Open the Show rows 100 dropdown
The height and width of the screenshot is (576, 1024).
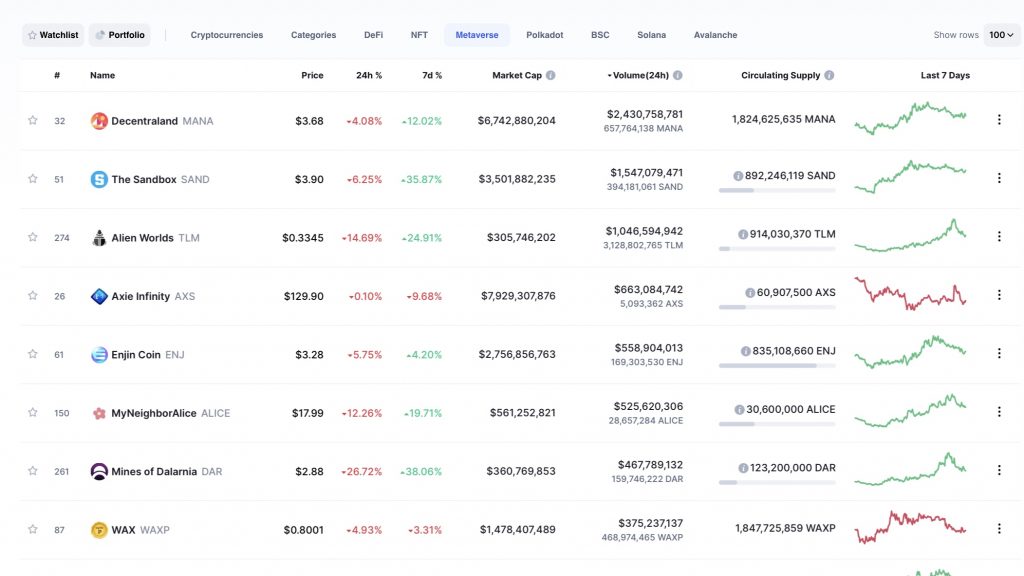point(1001,35)
